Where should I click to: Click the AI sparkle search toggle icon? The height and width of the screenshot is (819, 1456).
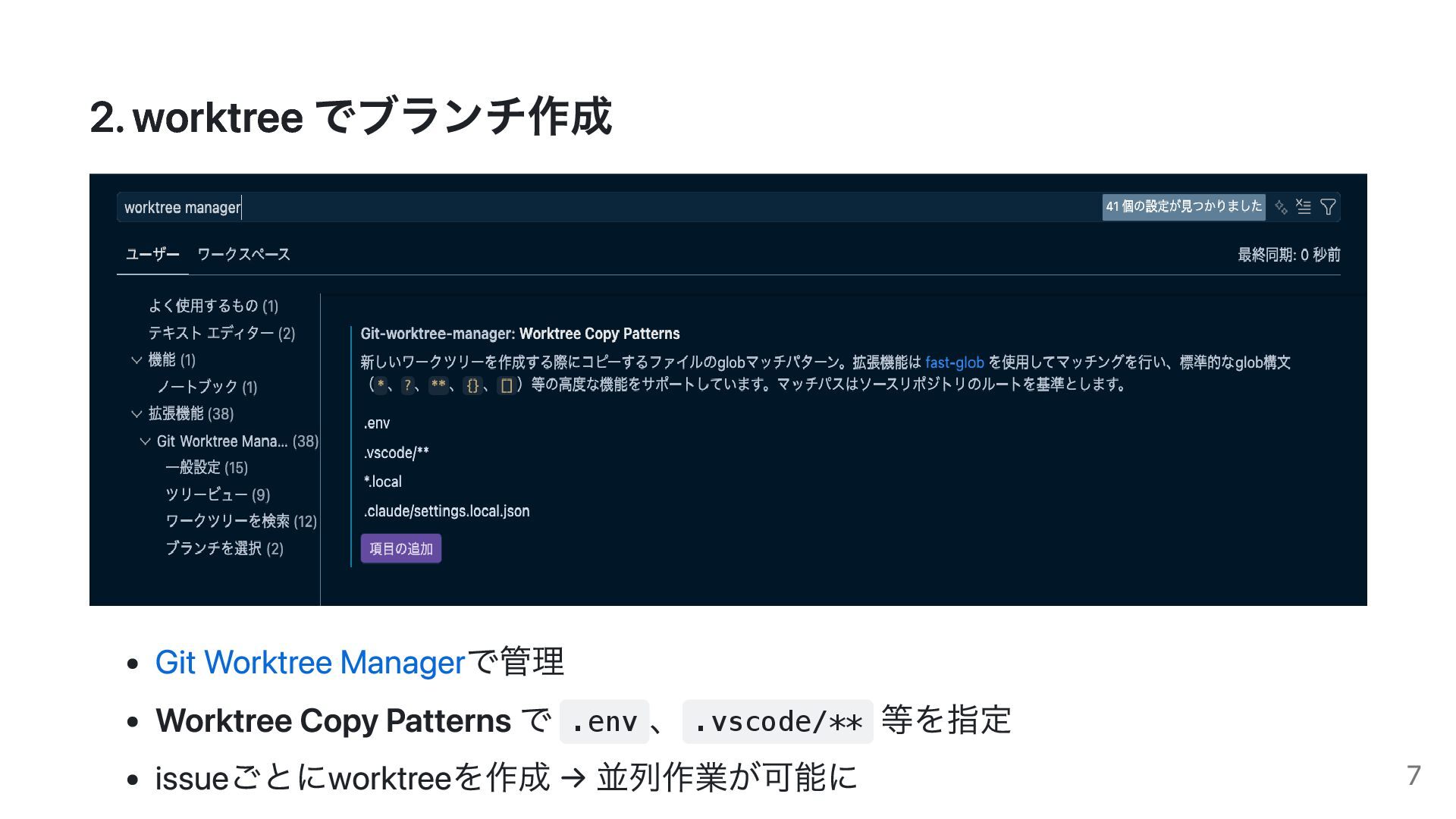click(x=1281, y=207)
